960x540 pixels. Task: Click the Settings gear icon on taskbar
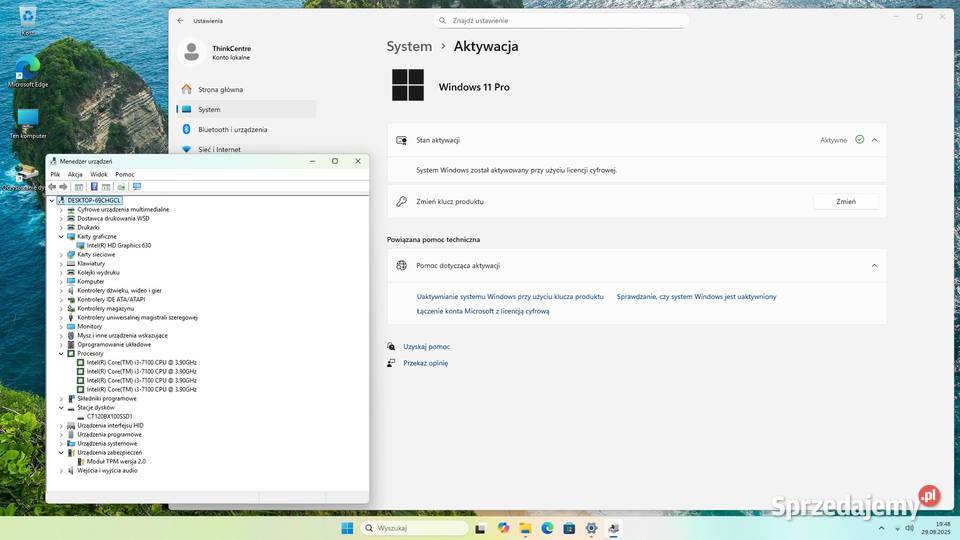click(591, 528)
